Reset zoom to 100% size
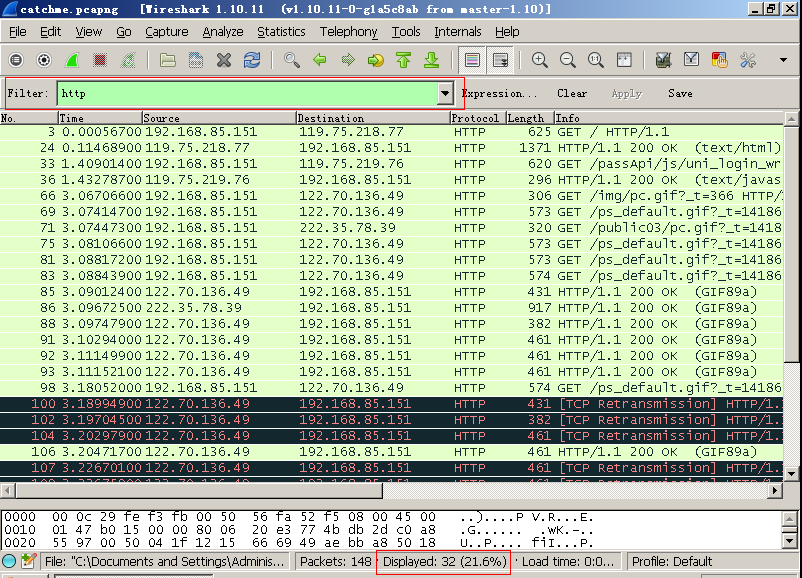Image resolution: width=802 pixels, height=578 pixels. (x=595, y=60)
